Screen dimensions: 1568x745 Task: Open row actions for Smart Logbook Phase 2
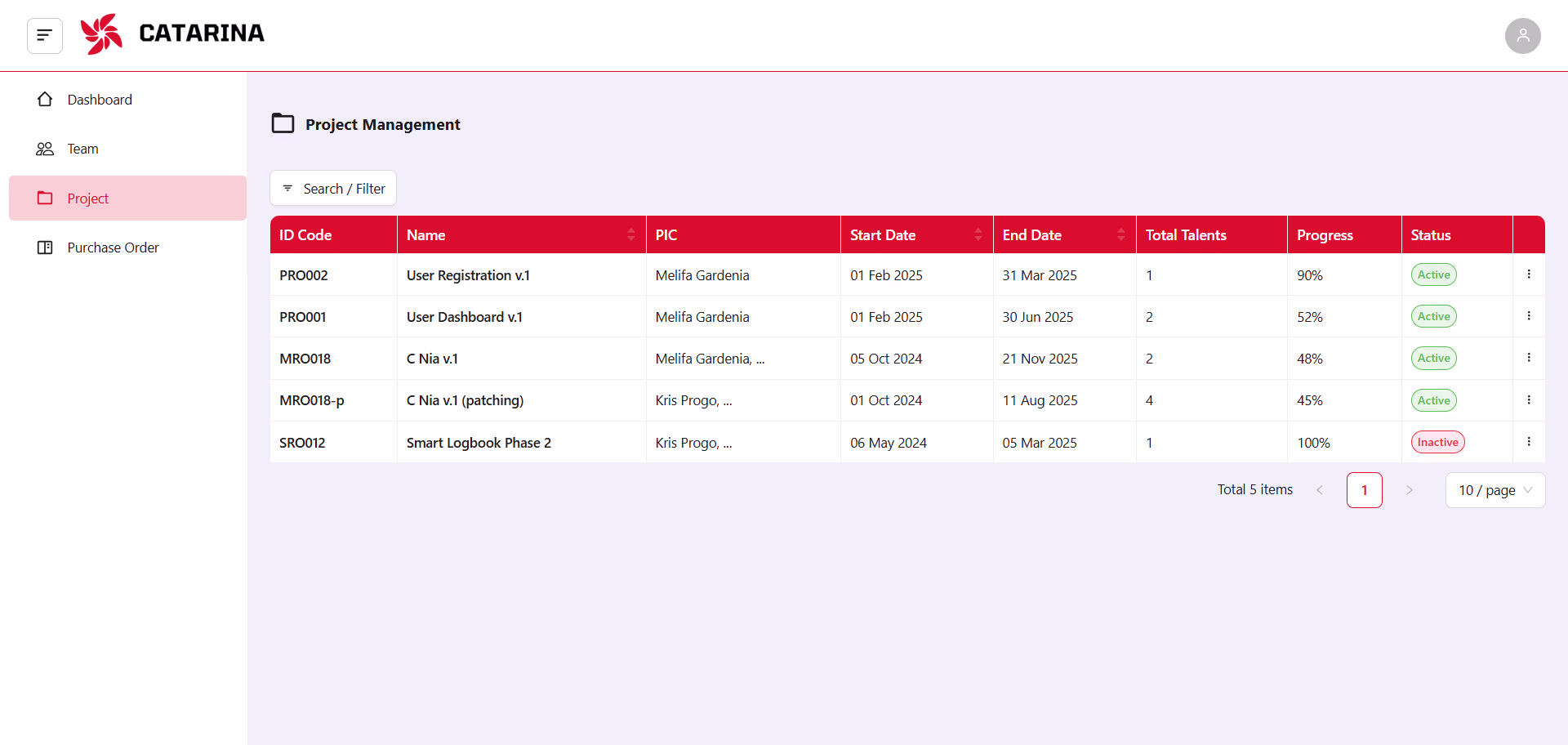[x=1529, y=442]
